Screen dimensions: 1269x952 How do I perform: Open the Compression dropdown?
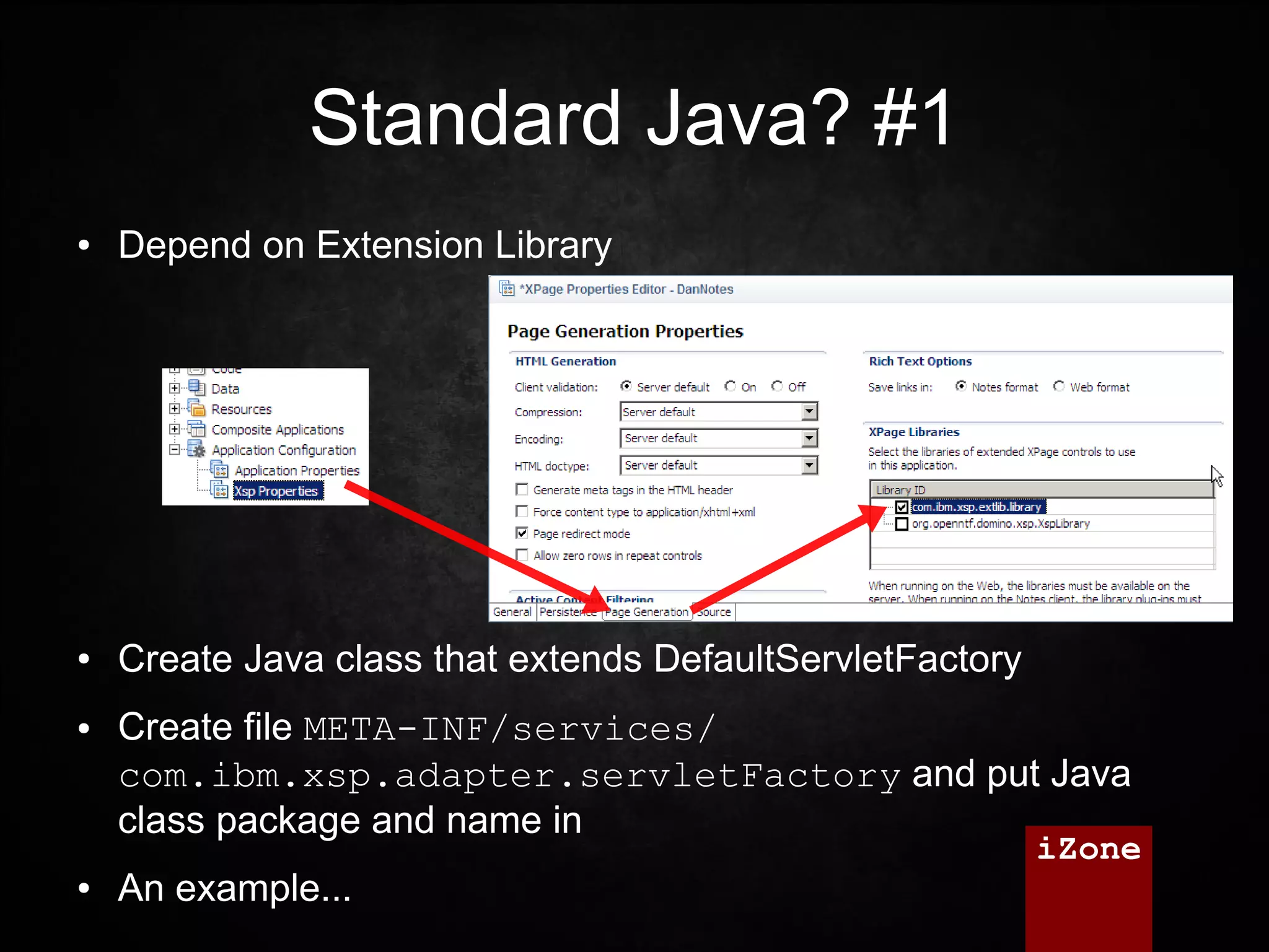(x=809, y=412)
